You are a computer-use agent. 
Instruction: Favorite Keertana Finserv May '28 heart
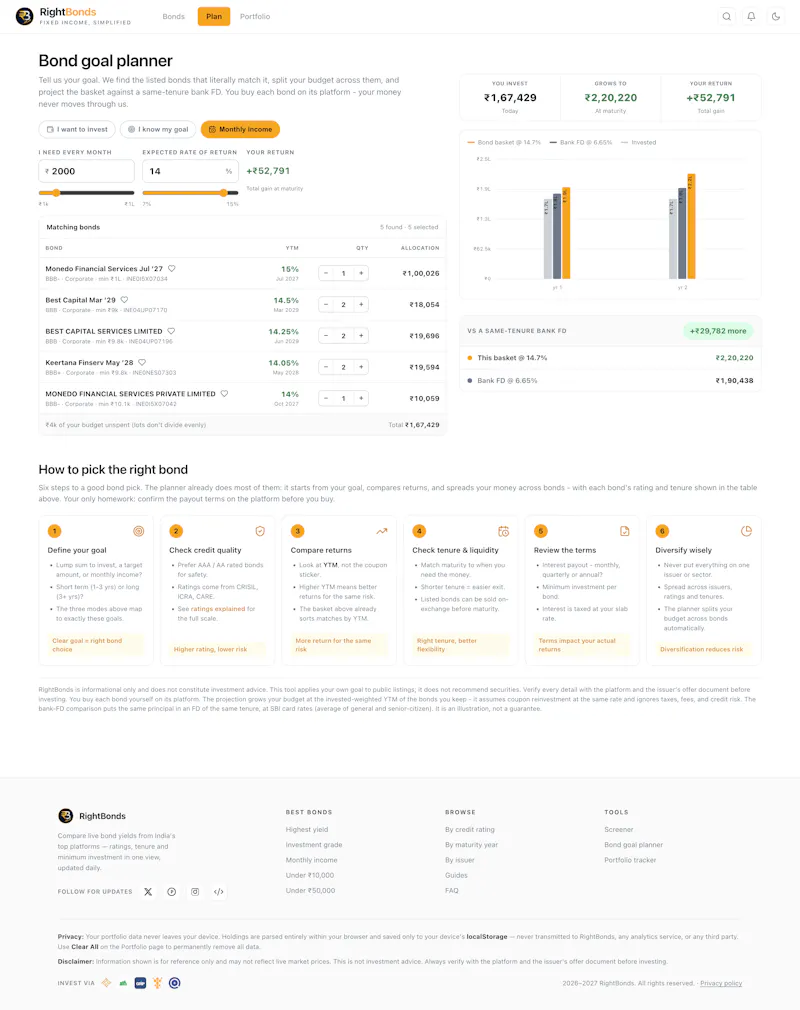(x=142, y=362)
